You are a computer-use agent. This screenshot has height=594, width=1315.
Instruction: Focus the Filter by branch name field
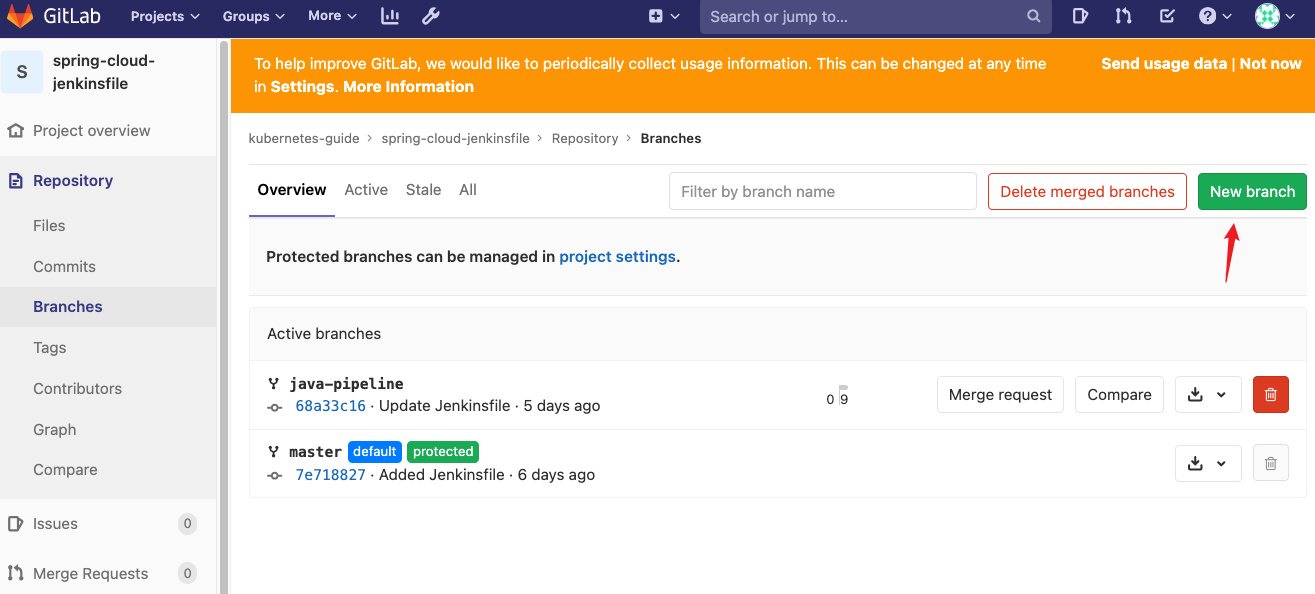pos(823,192)
